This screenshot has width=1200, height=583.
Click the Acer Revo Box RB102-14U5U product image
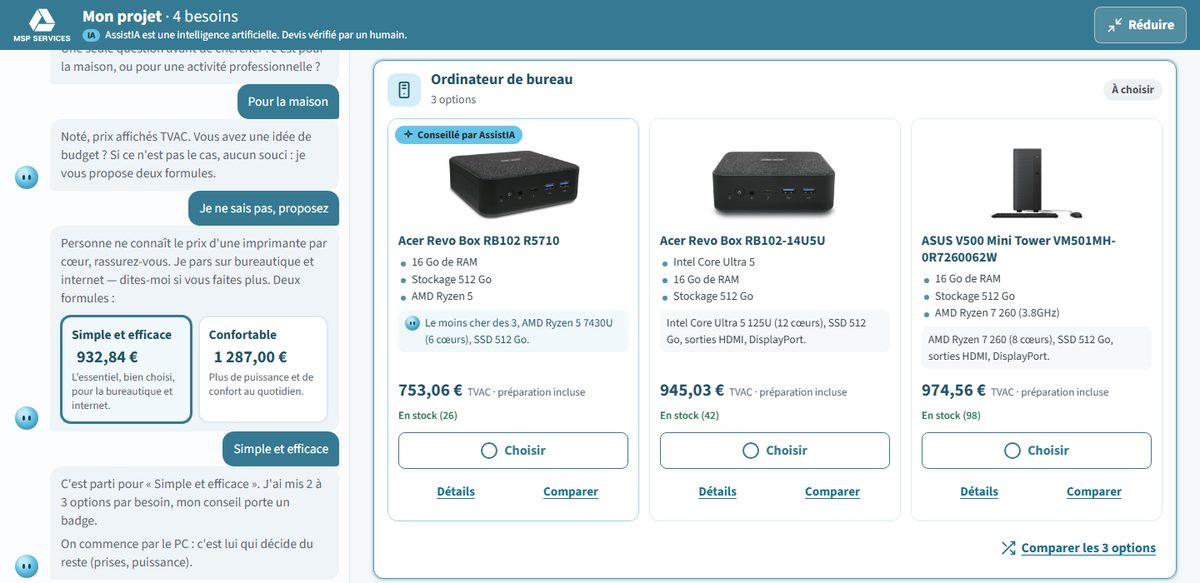point(774,182)
